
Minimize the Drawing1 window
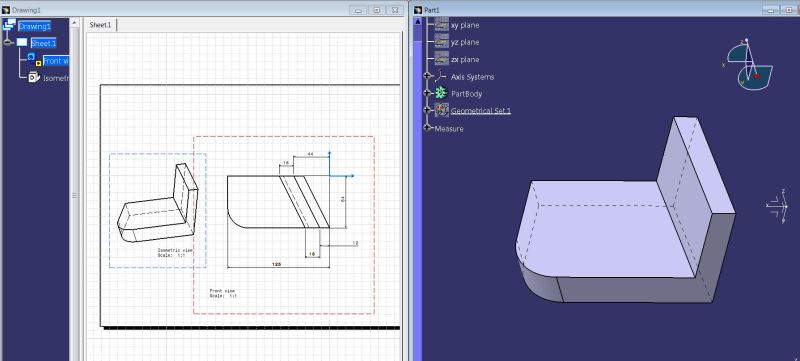pyautogui.click(x=358, y=10)
